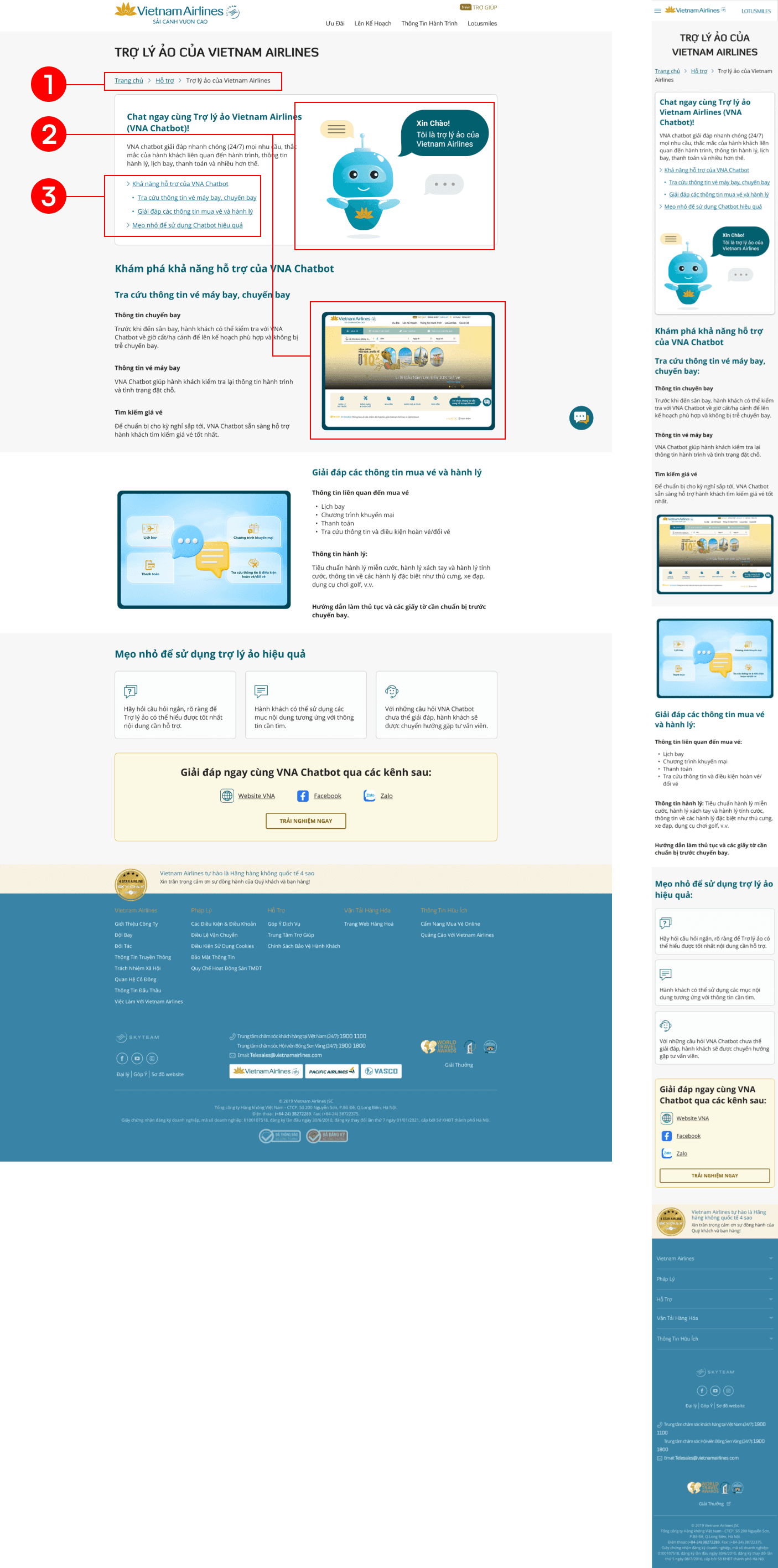778x1568 pixels.
Task: Click 'Hỗ trợ' breadcrumb on desktop layout
Action: point(165,80)
